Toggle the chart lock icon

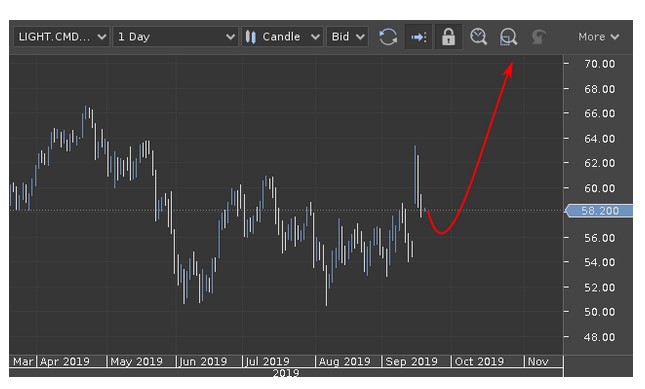(x=448, y=37)
